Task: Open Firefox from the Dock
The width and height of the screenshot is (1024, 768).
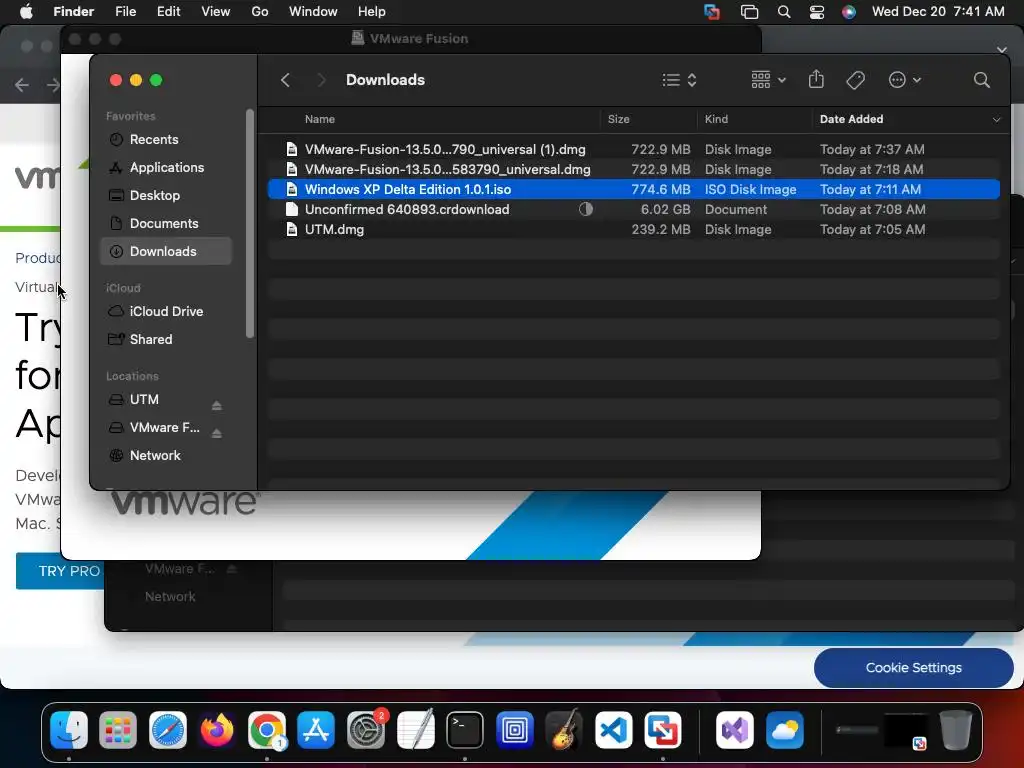Action: point(217,729)
